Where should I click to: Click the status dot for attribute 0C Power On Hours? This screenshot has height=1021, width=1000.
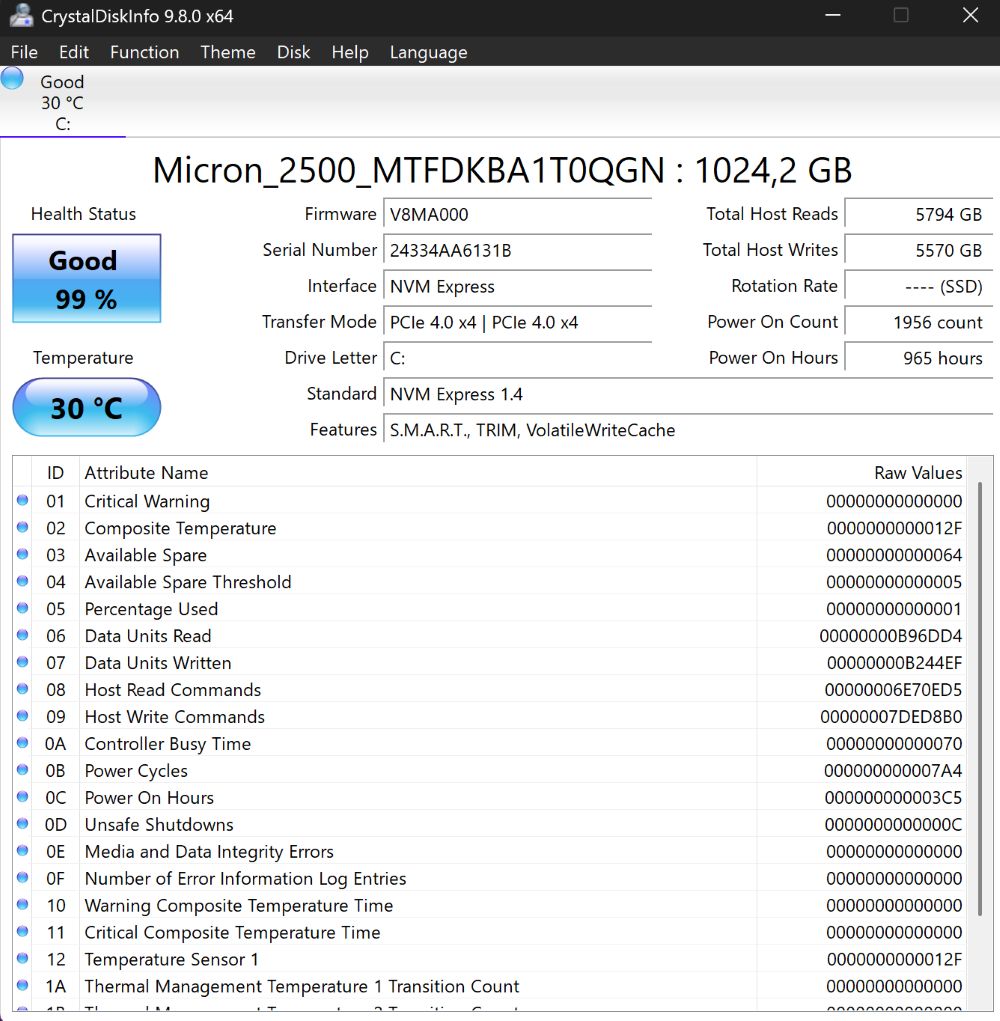pyautogui.click(x=22, y=796)
